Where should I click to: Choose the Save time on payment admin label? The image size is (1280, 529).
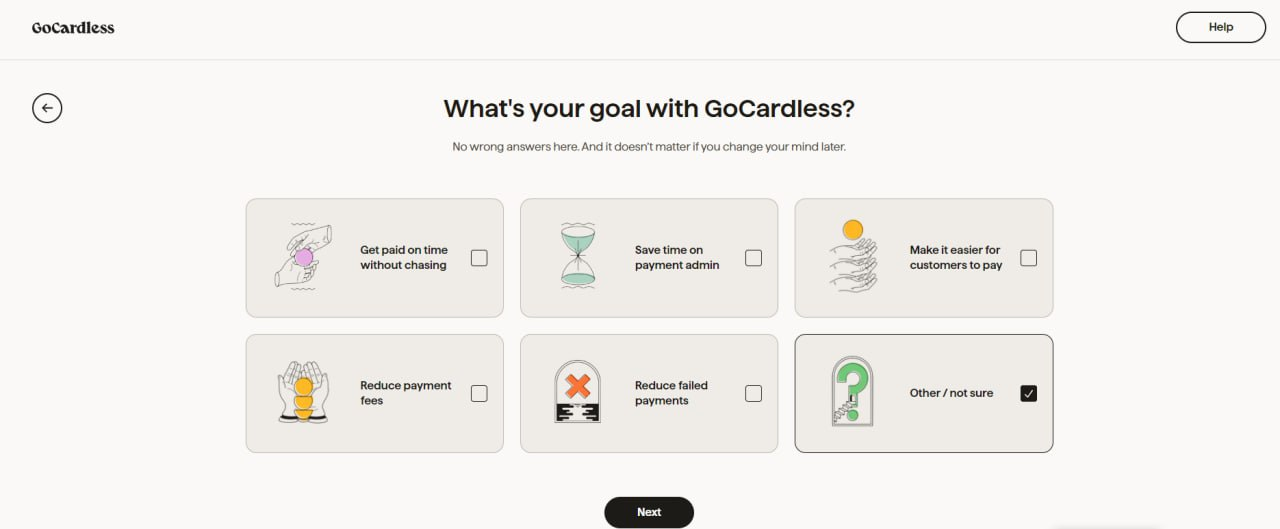coord(677,258)
